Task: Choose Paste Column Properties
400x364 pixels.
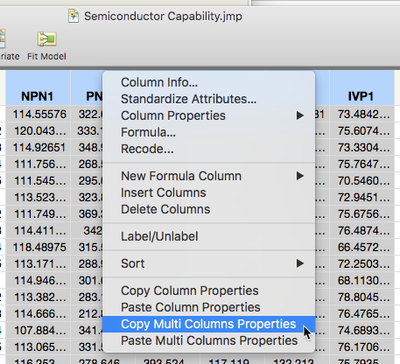Action: click(190, 307)
